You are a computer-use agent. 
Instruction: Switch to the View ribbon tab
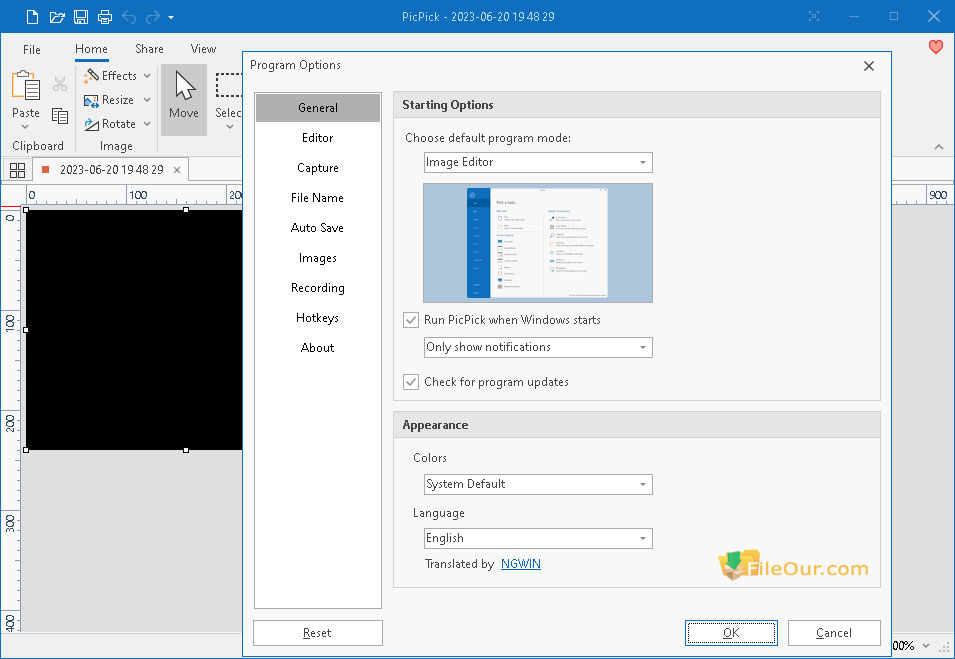(203, 49)
